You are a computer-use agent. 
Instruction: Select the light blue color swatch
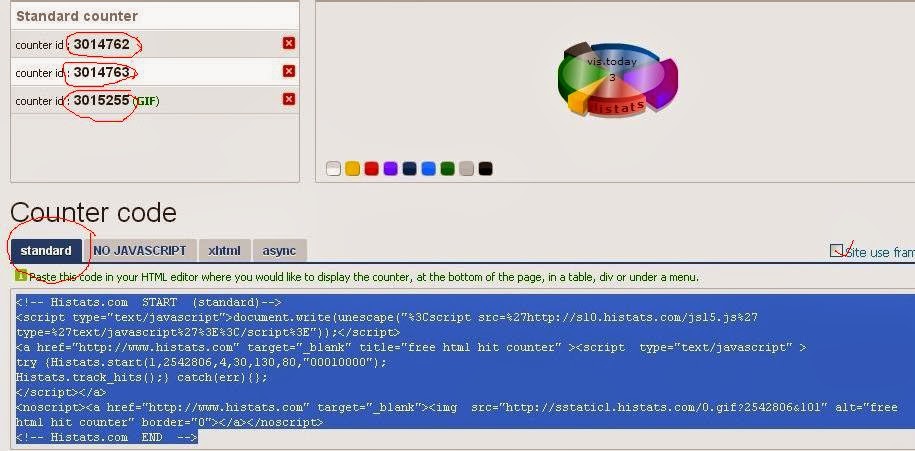[428, 169]
